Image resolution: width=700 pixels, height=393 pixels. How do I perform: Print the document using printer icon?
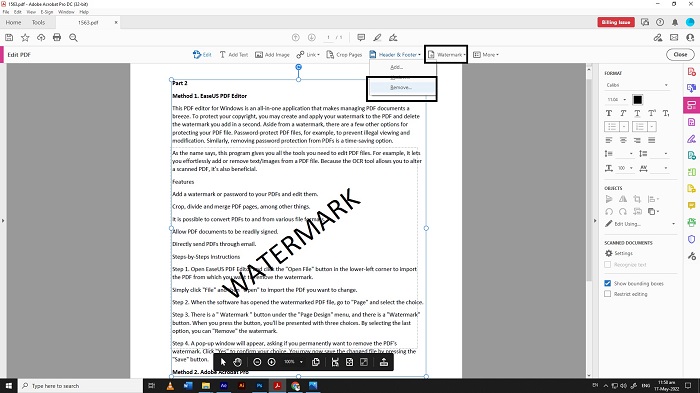tap(57, 38)
